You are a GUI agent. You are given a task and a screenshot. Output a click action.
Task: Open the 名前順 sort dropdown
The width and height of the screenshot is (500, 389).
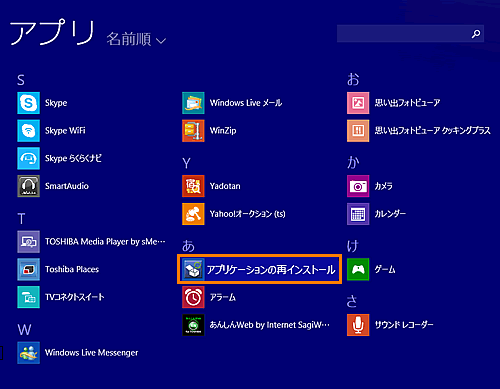pyautogui.click(x=136, y=39)
